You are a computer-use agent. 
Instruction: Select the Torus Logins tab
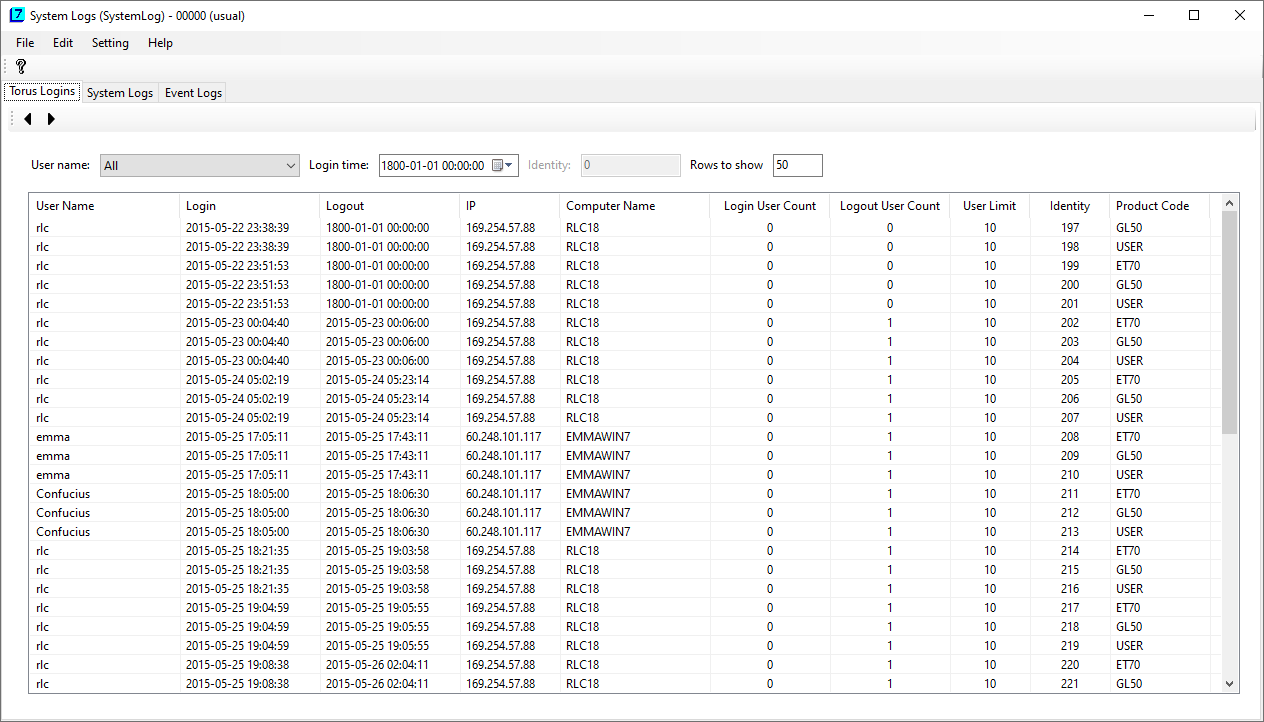click(x=42, y=92)
